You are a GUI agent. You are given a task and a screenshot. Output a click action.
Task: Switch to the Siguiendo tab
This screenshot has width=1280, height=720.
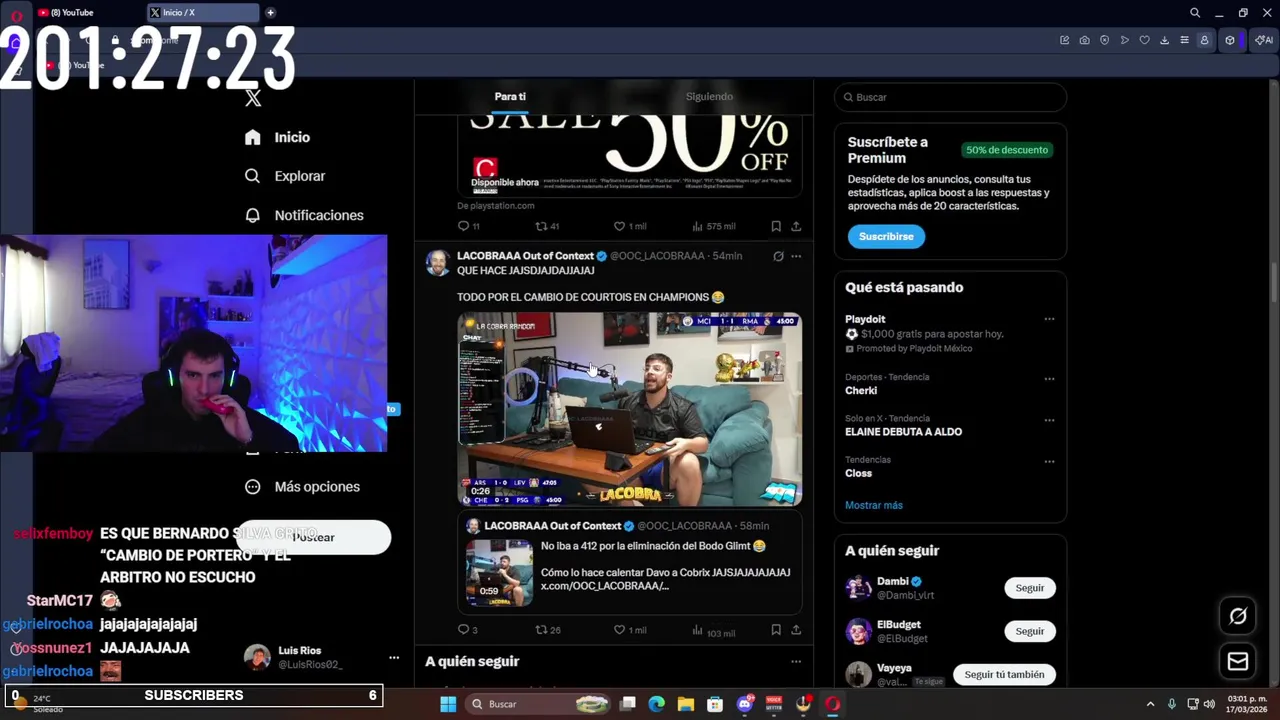709,97
